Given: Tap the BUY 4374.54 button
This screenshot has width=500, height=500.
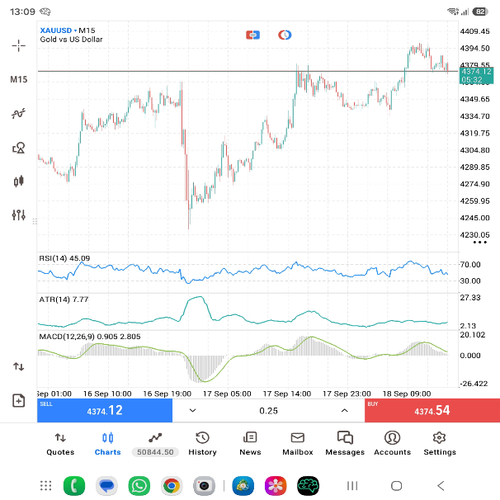Looking at the screenshot, I should pos(432,410).
